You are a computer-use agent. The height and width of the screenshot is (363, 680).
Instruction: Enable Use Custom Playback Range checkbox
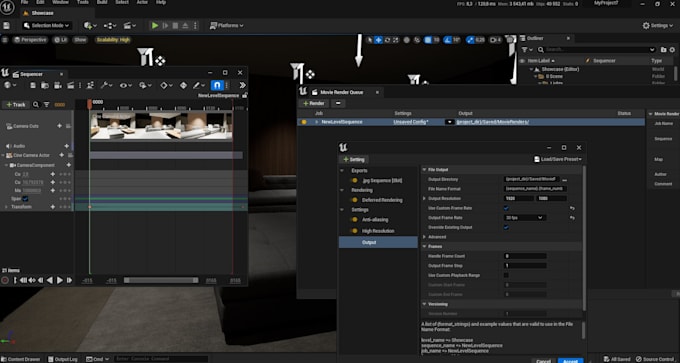(x=506, y=275)
